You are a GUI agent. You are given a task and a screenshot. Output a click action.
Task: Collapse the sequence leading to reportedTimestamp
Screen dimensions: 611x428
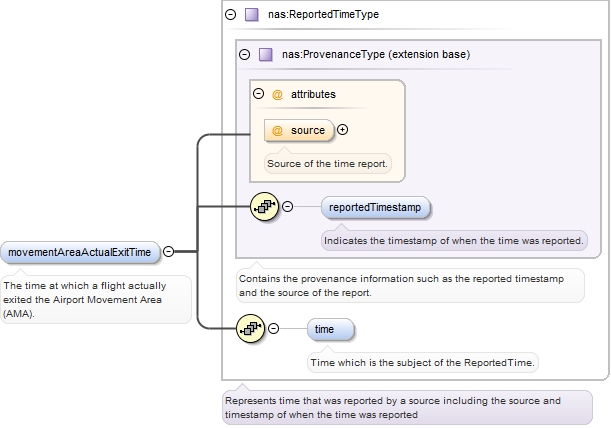tap(288, 207)
